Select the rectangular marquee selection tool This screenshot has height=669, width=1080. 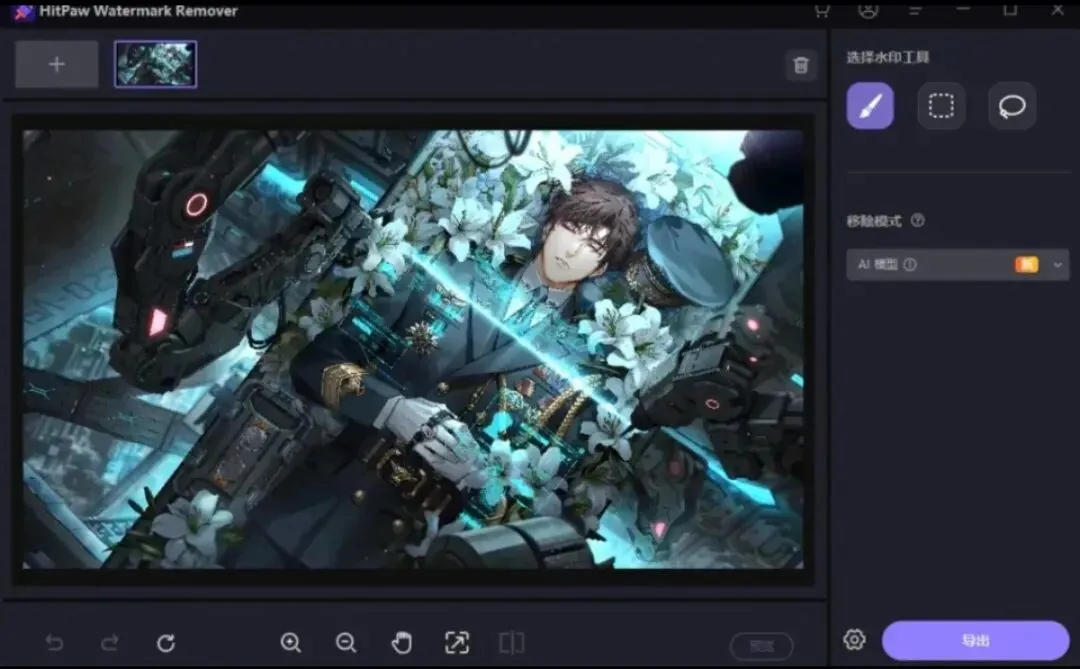(x=941, y=106)
